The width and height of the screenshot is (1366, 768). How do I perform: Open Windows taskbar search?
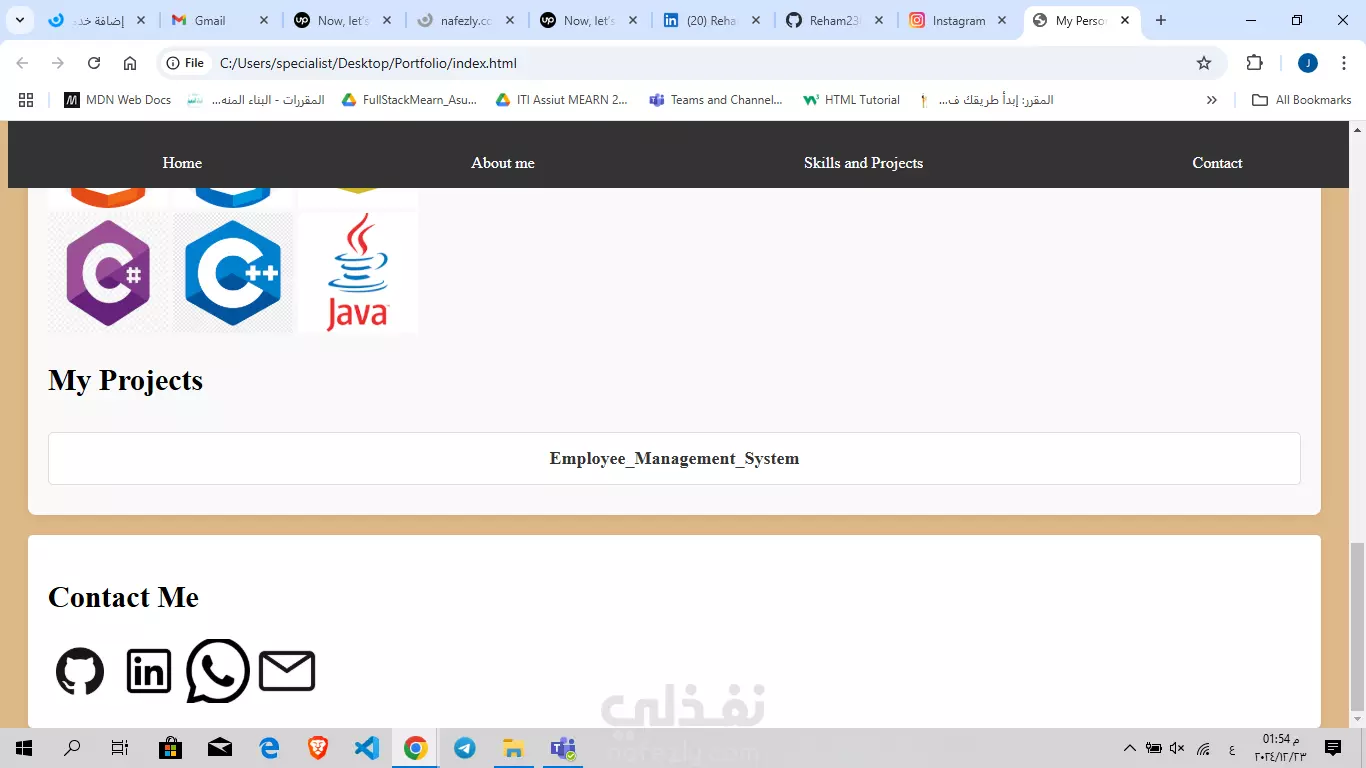coord(72,748)
